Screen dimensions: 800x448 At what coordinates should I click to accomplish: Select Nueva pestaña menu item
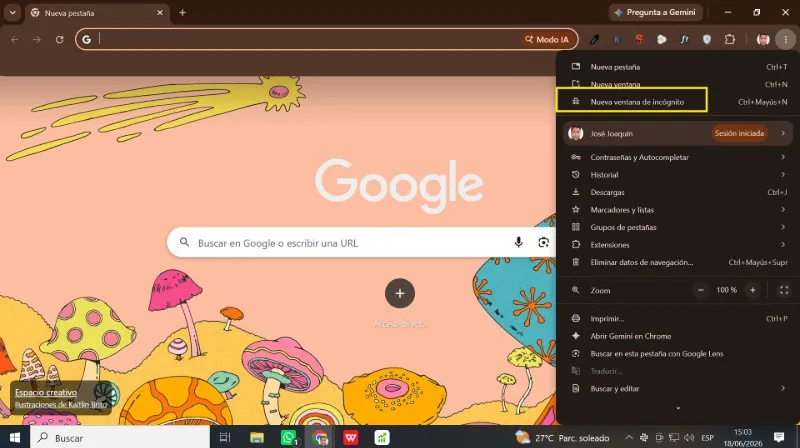tap(677, 67)
